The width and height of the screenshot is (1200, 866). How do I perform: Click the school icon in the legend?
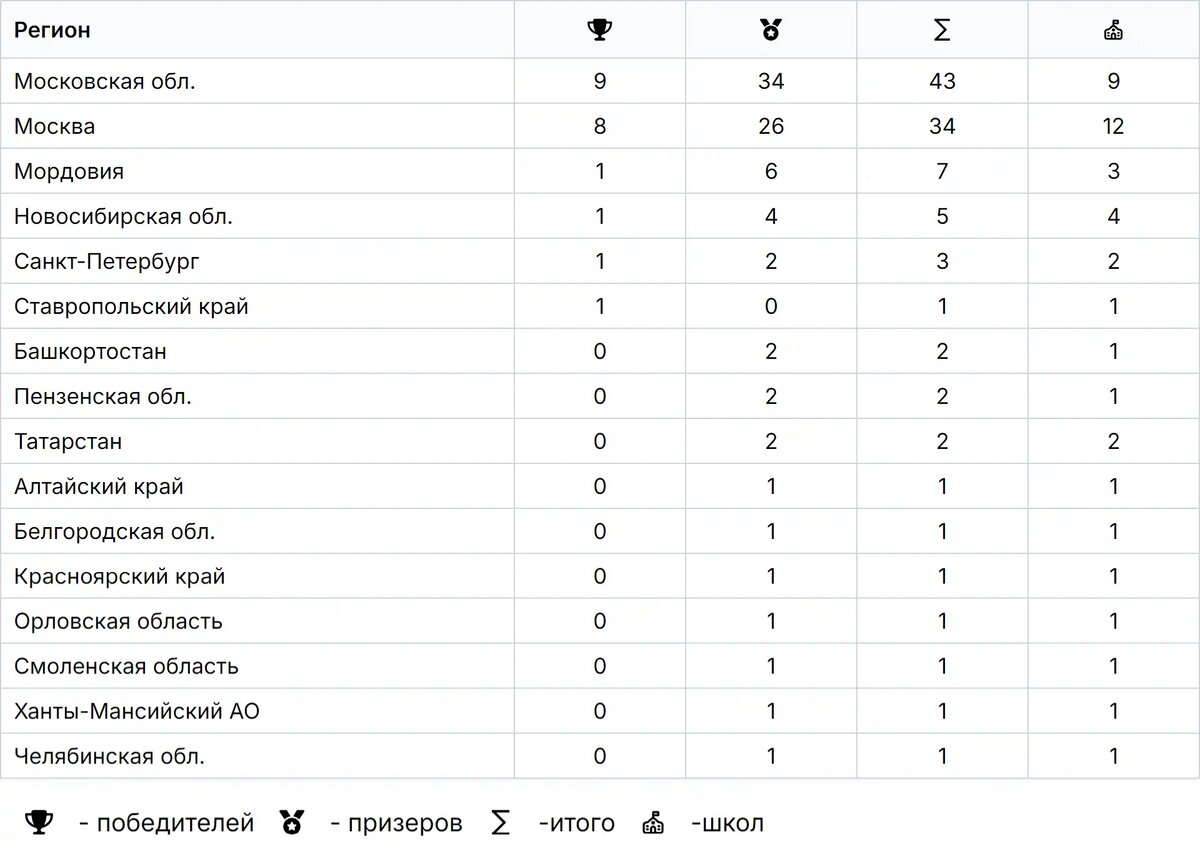pyautogui.click(x=653, y=824)
